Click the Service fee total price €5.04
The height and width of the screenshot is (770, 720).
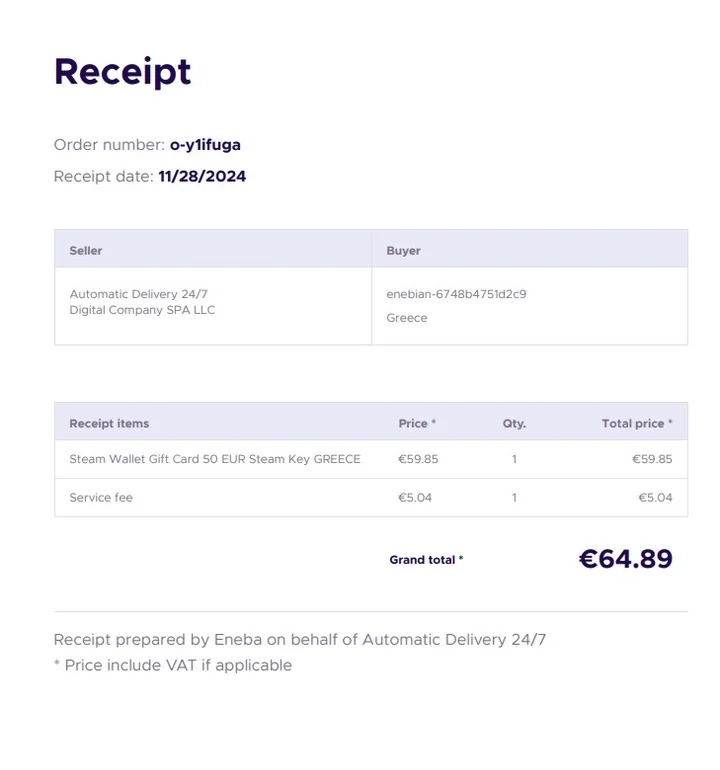tap(655, 498)
